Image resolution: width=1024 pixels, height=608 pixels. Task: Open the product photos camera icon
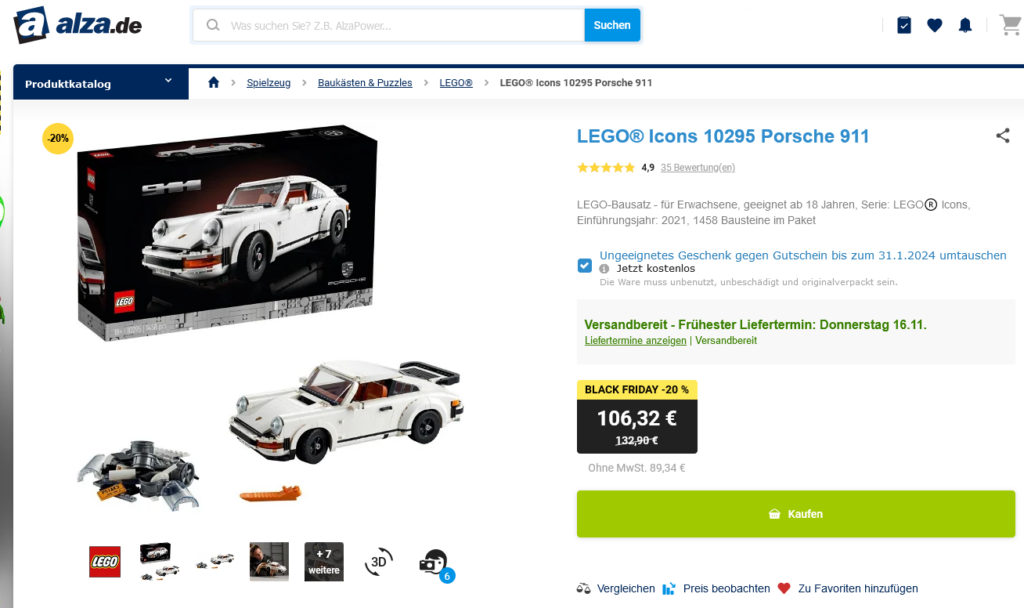coord(436,564)
